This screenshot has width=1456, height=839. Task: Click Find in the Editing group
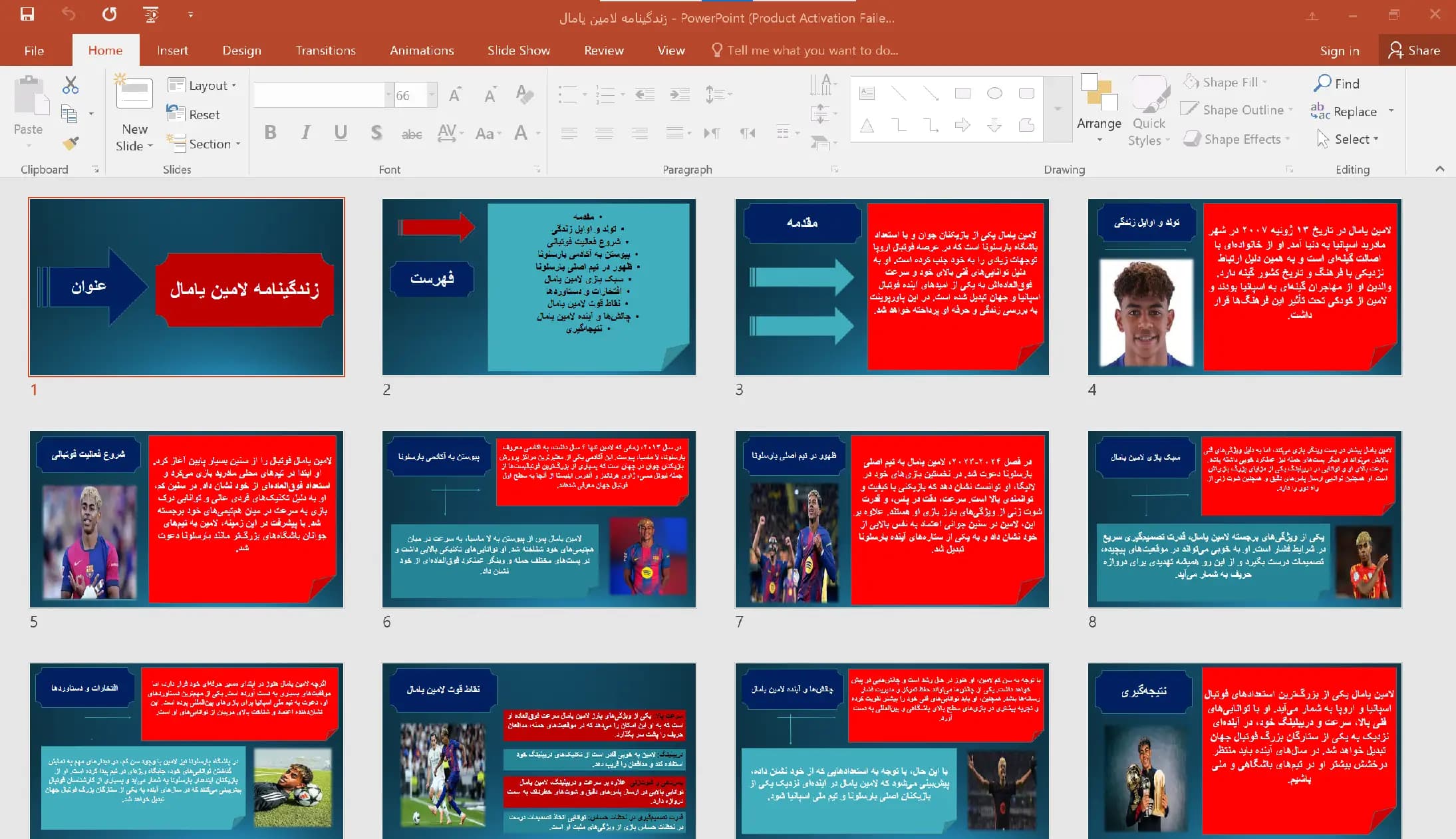pyautogui.click(x=1337, y=83)
